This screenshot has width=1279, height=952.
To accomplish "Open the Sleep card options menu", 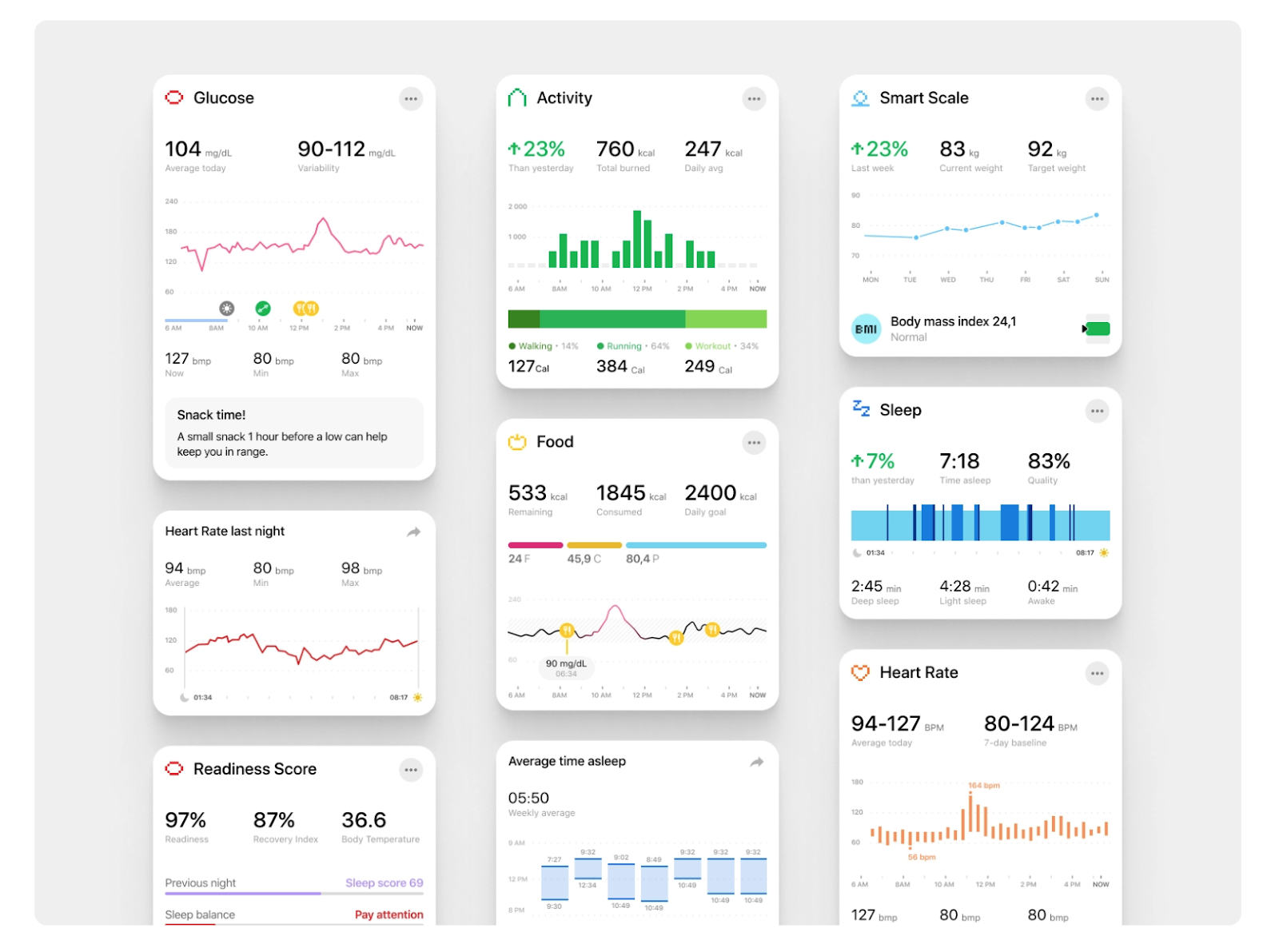I will coord(1097,410).
